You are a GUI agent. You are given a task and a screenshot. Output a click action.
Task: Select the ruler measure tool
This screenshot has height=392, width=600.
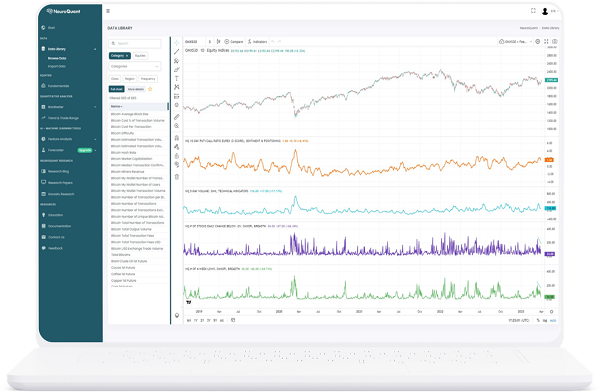coord(177,117)
